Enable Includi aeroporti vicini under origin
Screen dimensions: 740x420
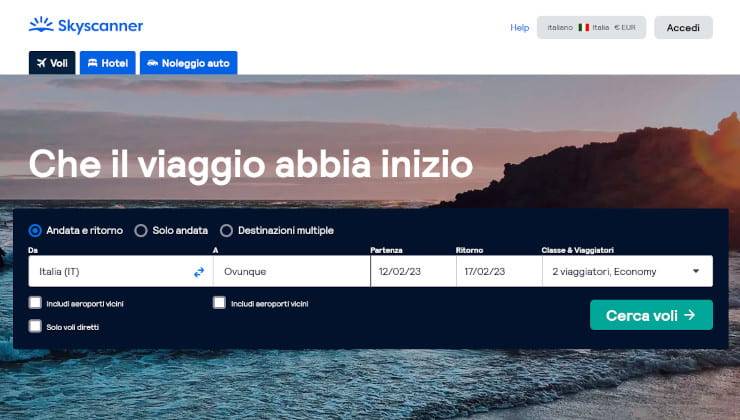pos(35,302)
